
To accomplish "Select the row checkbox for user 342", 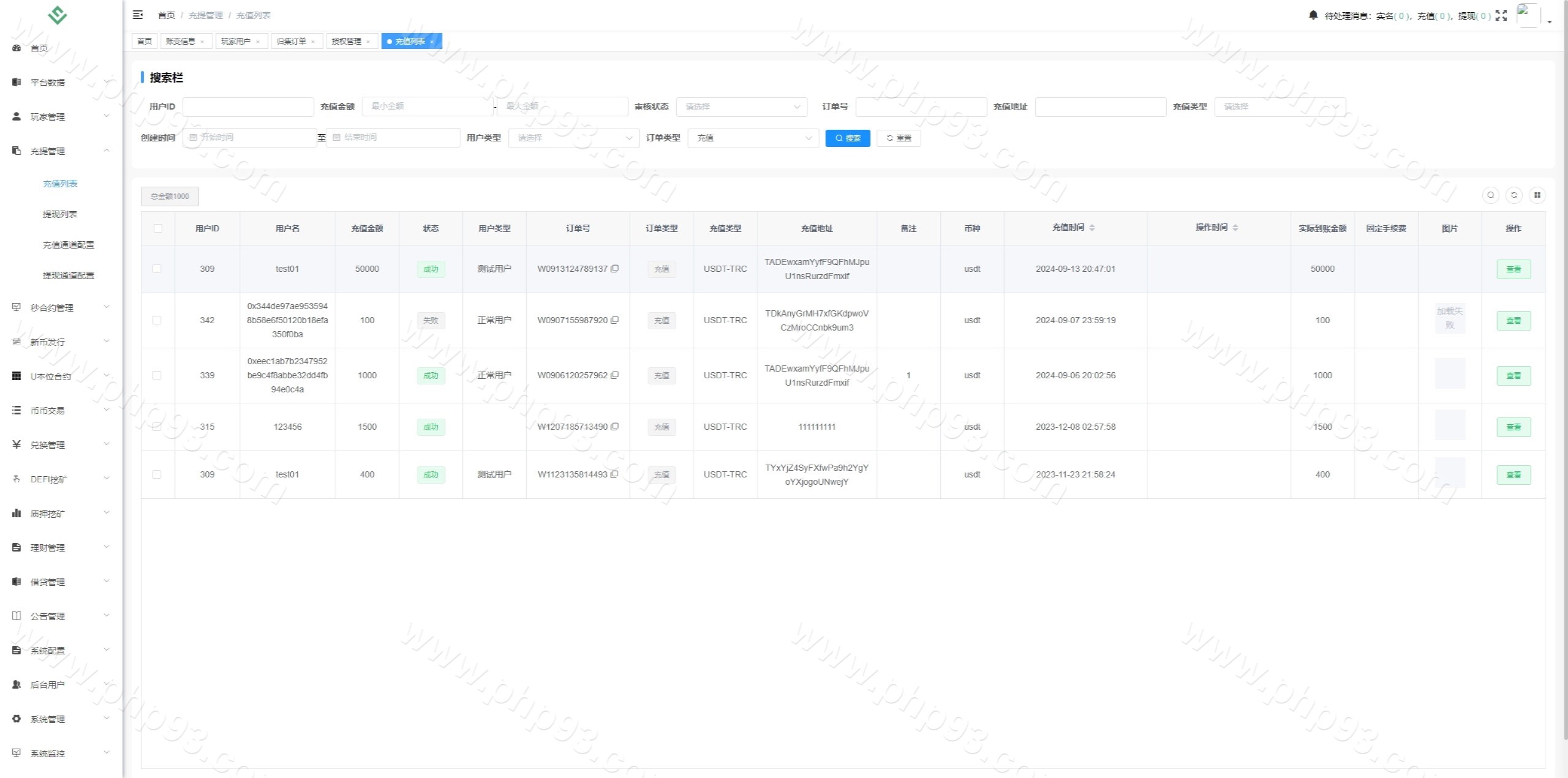I will click(x=157, y=320).
